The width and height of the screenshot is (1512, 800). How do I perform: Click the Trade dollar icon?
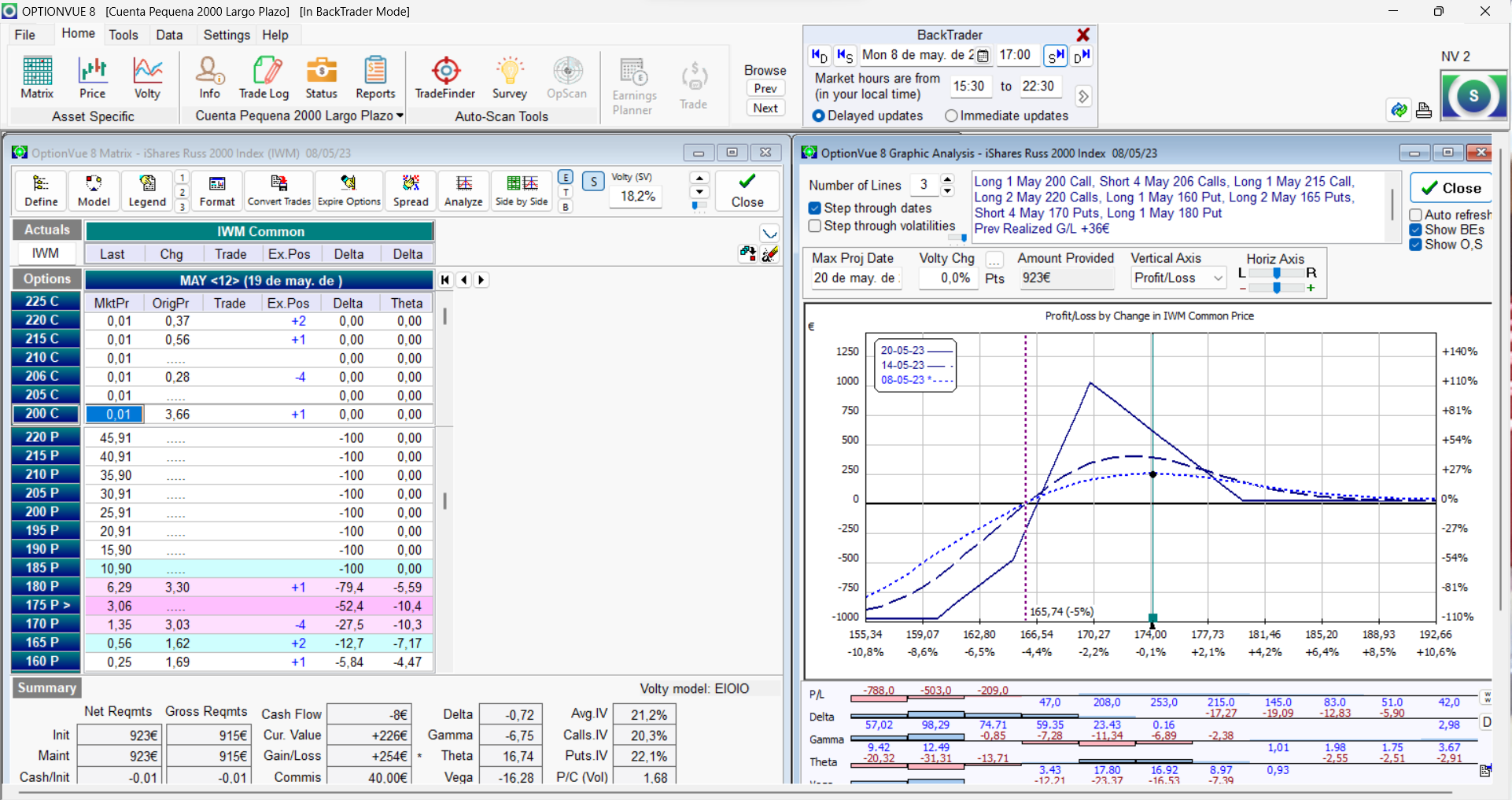(694, 86)
